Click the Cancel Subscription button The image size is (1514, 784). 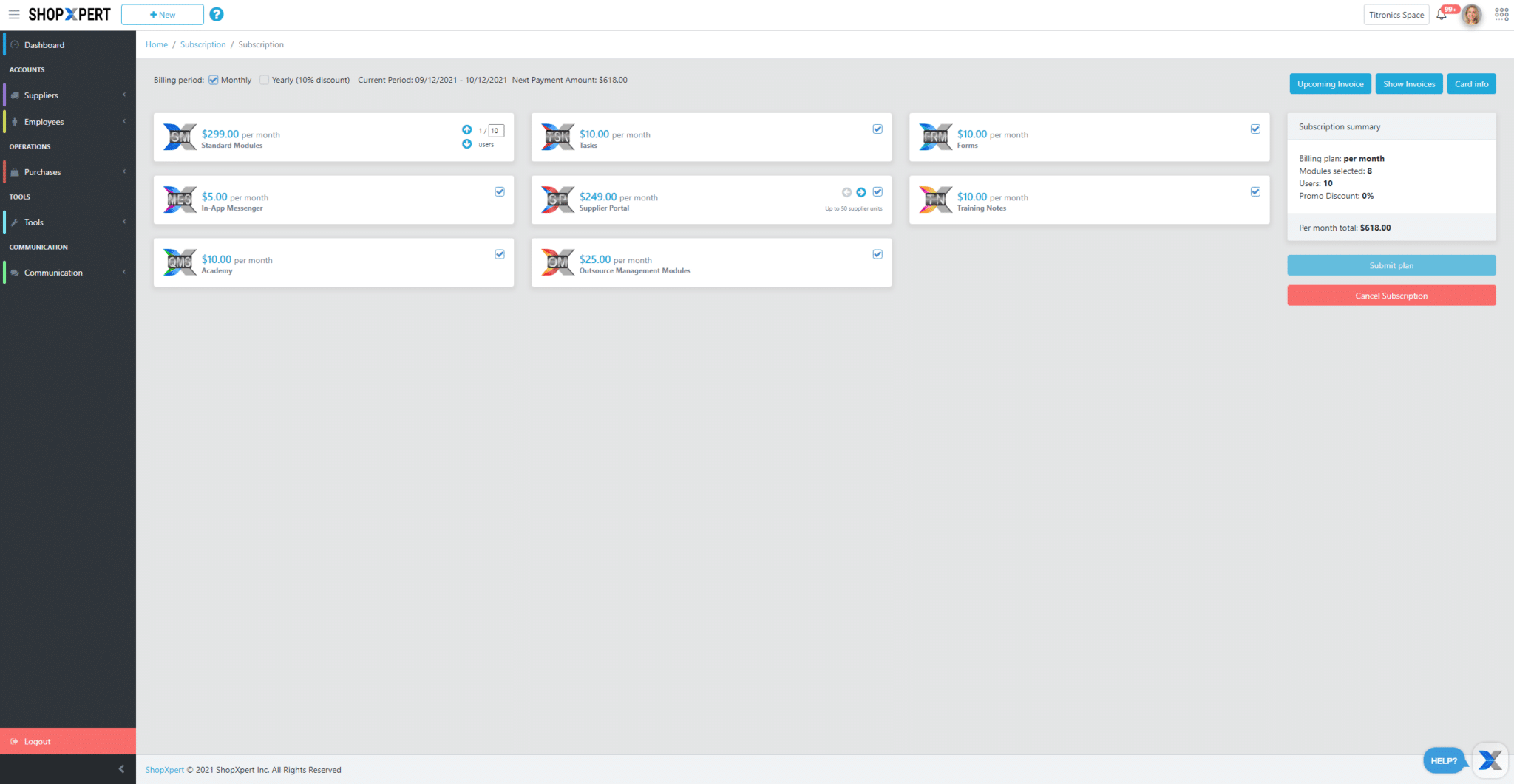pos(1391,296)
